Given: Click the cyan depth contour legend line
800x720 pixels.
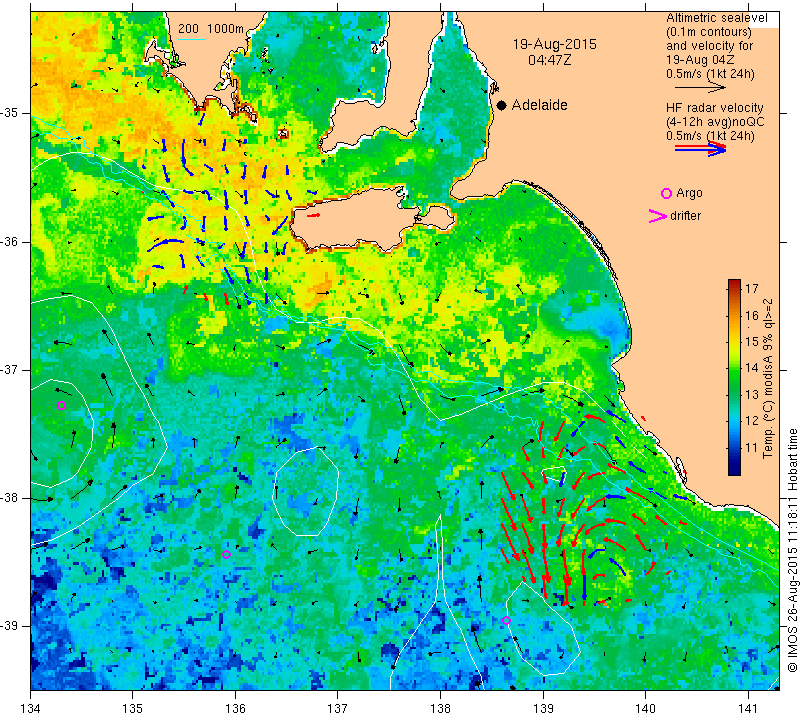Looking at the screenshot, I should coord(192,39).
